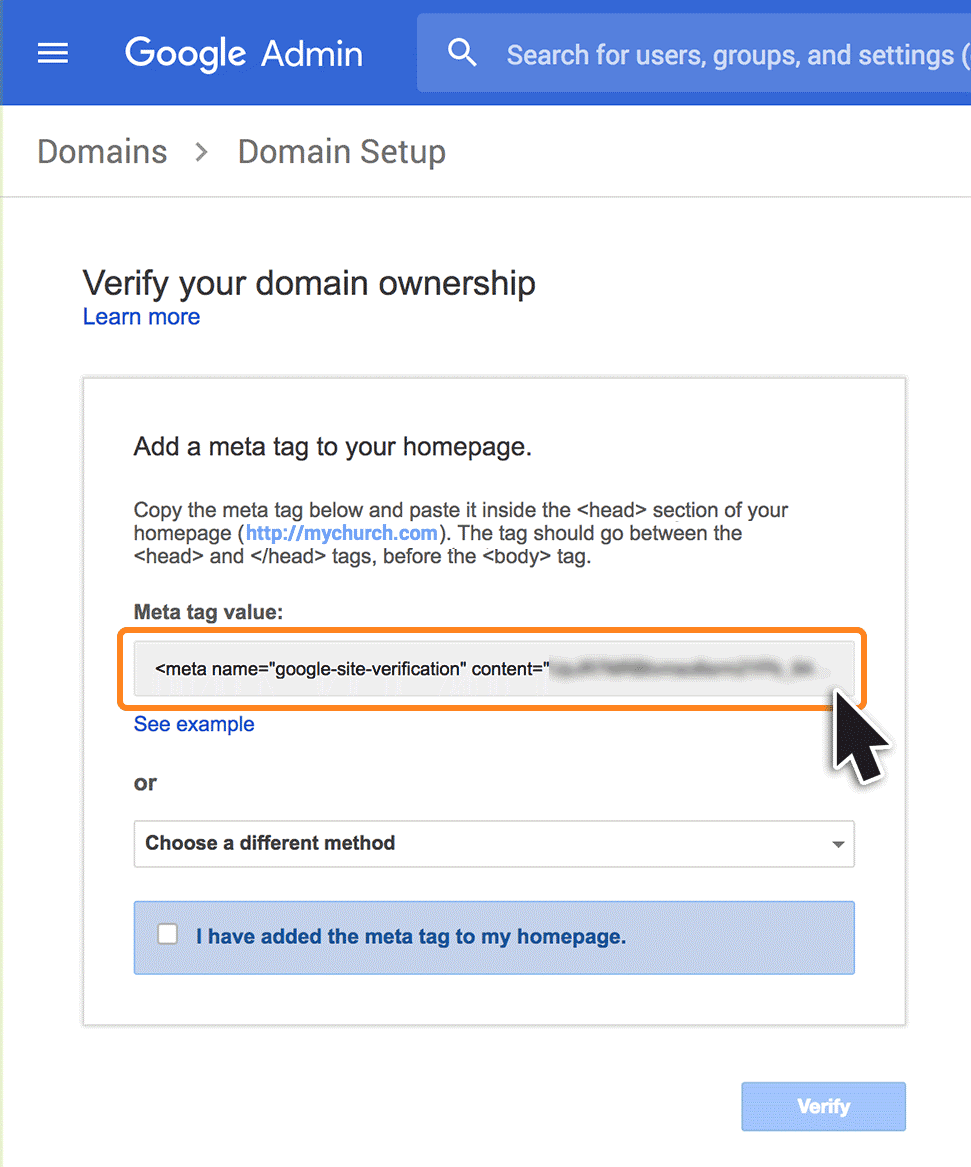Click the 'I have added the meta tag' label
The image size is (971, 1167).
410,937
